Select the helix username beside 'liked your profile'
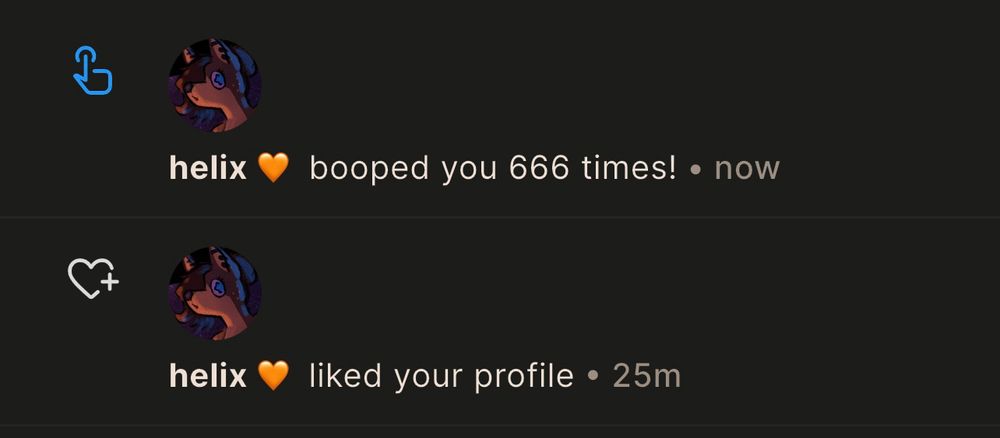Screen dimensions: 1000x438 coord(208,376)
